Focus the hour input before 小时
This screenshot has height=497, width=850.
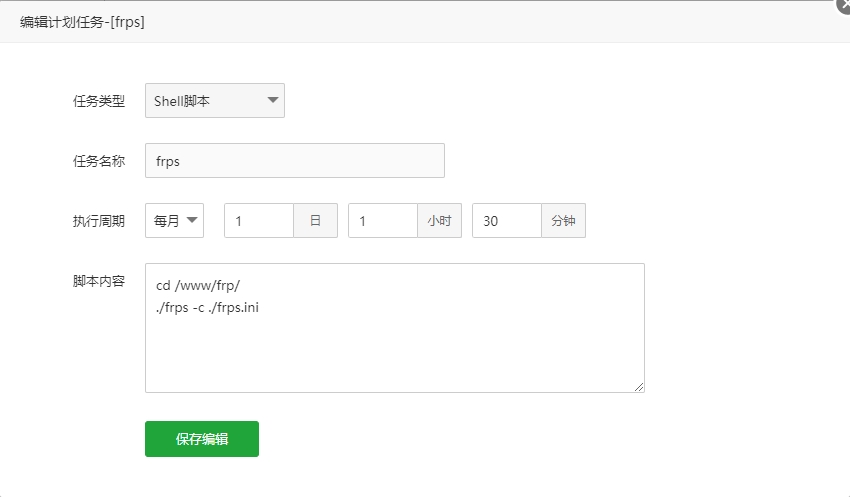[x=382, y=221]
